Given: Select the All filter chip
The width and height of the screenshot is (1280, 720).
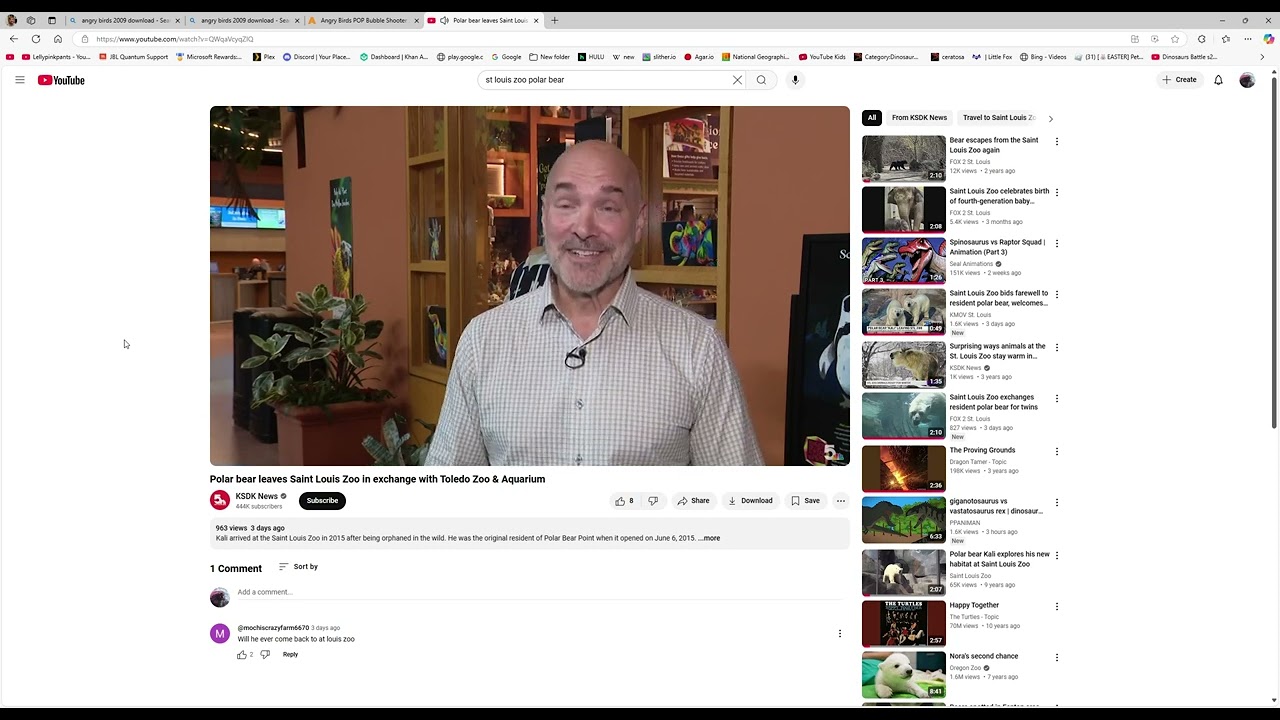Looking at the screenshot, I should tap(872, 118).
